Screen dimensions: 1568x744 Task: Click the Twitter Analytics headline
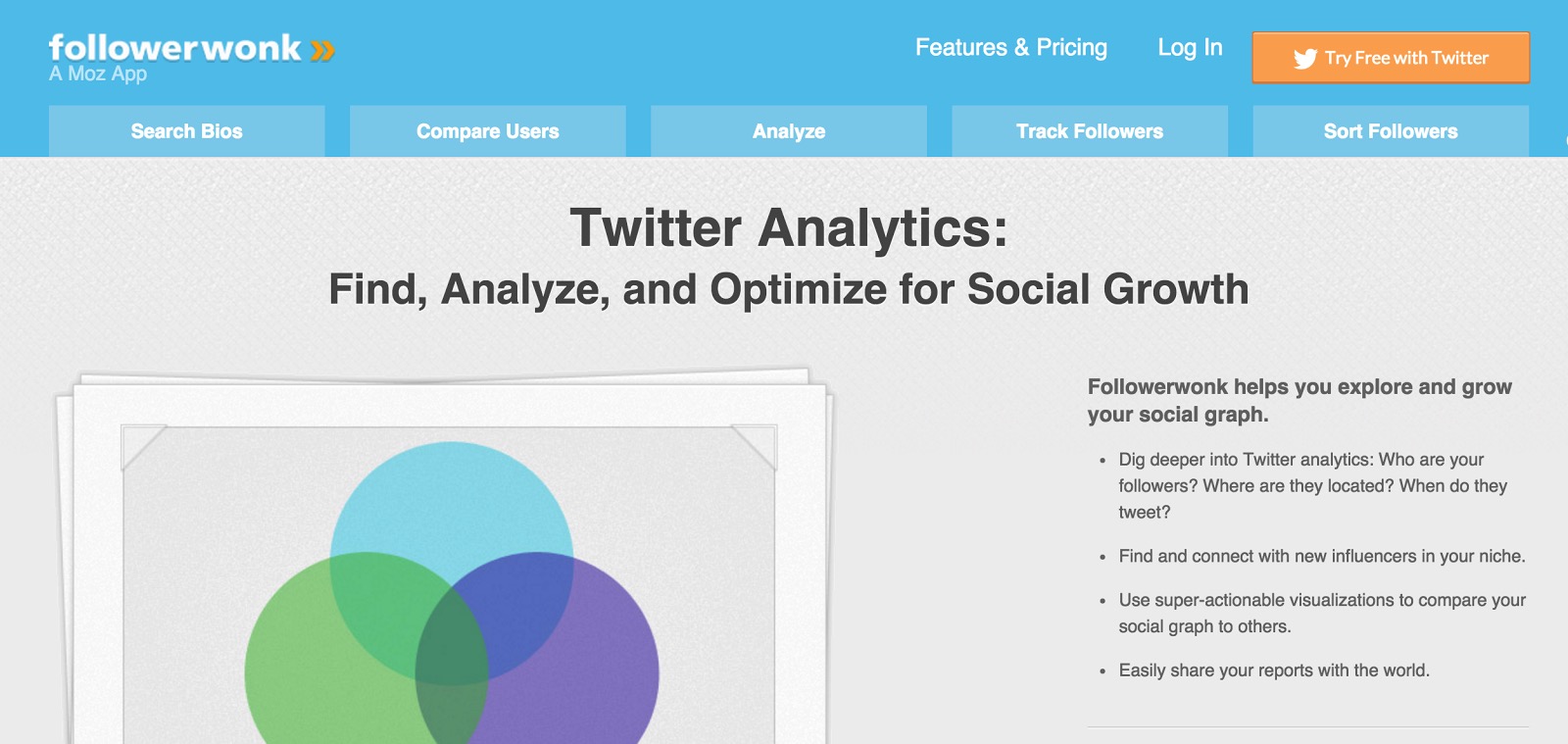tap(789, 227)
